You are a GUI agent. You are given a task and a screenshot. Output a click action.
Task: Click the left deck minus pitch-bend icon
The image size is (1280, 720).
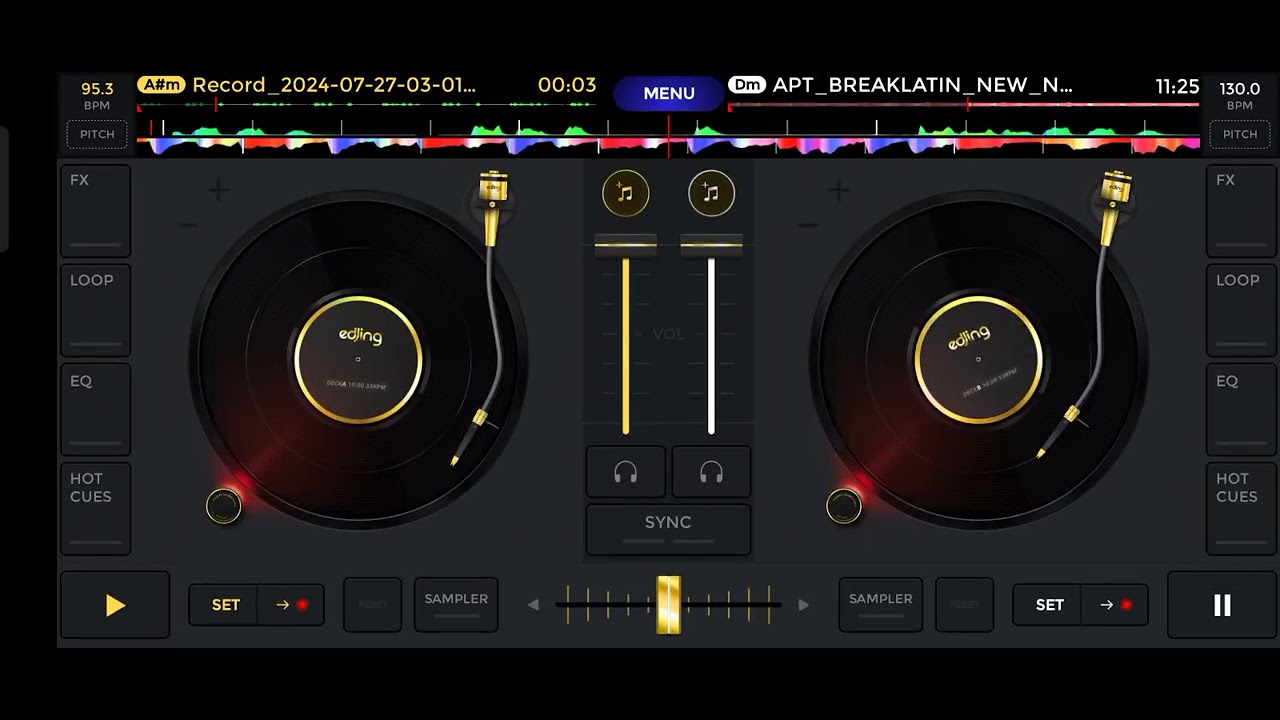coord(187,225)
